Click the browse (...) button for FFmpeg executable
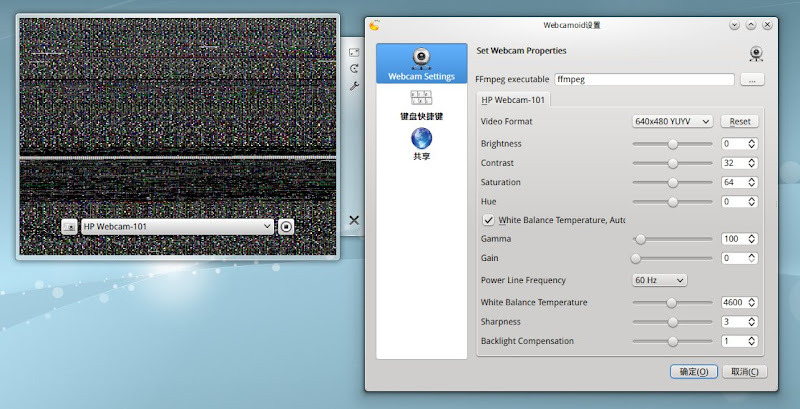 click(752, 80)
